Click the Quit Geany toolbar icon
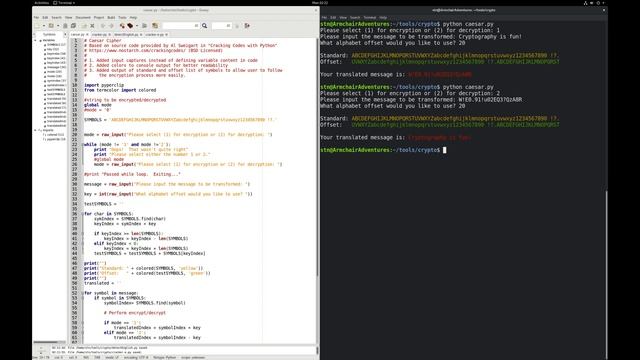The height and width of the screenshot is (360, 640). 247,26
